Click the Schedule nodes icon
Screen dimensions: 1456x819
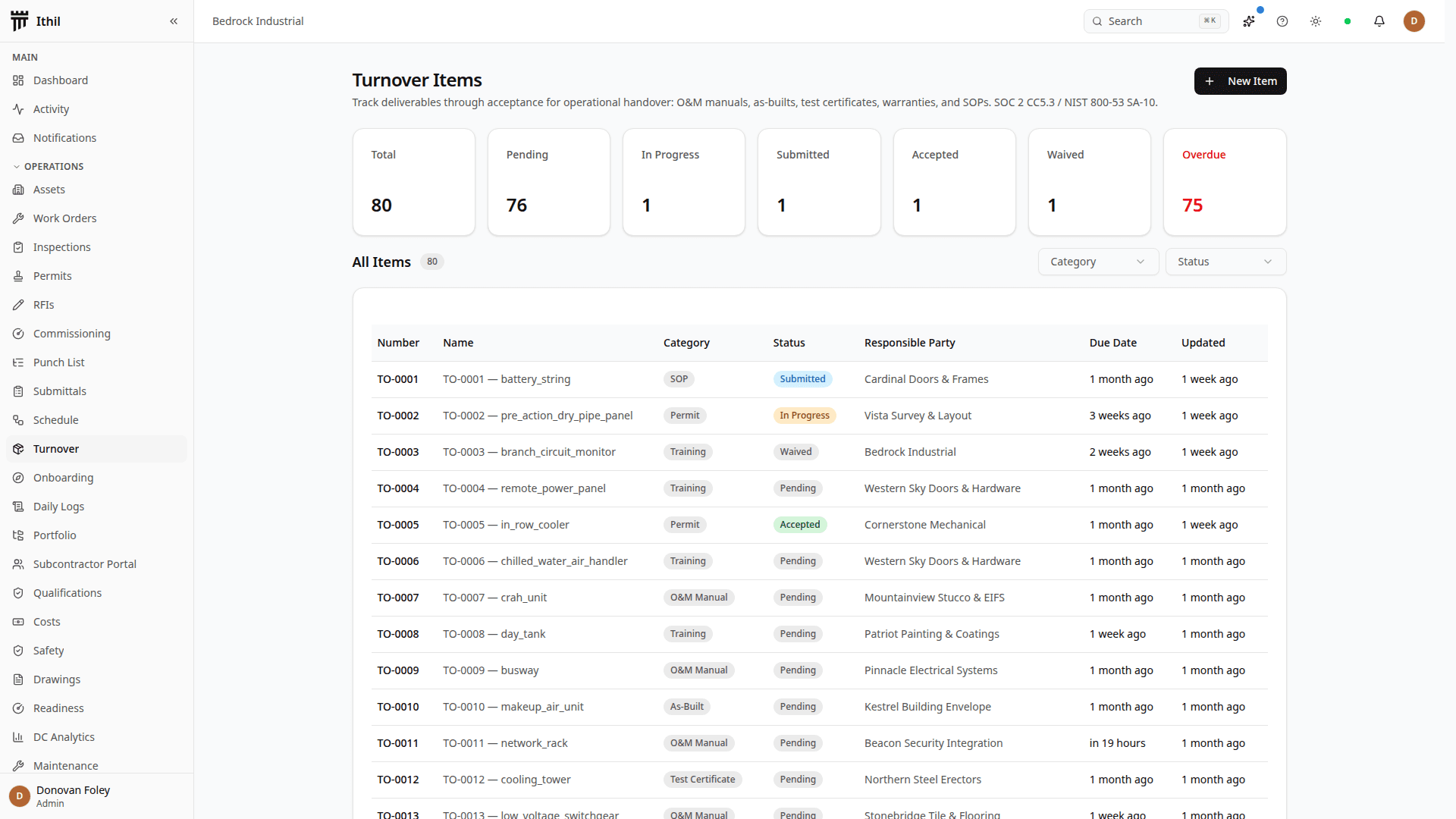[x=18, y=420]
